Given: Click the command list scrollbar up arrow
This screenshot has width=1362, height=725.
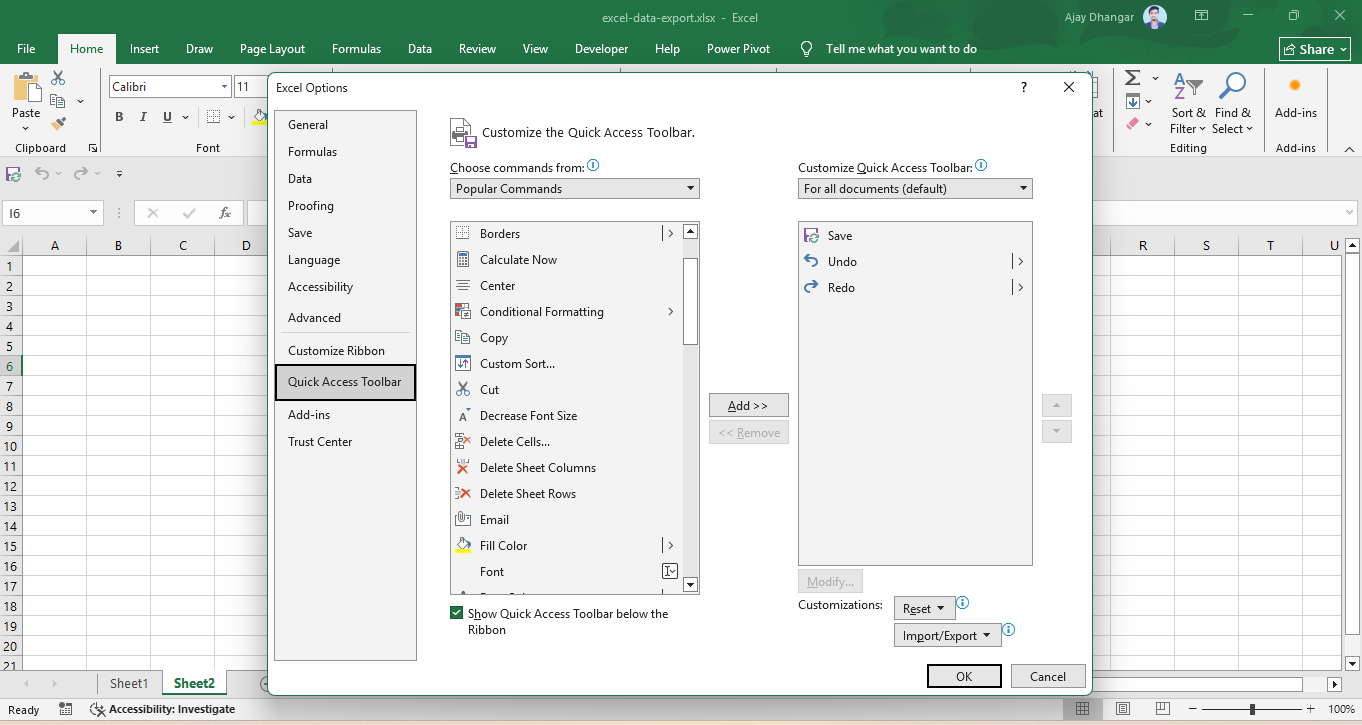Looking at the screenshot, I should click(690, 232).
